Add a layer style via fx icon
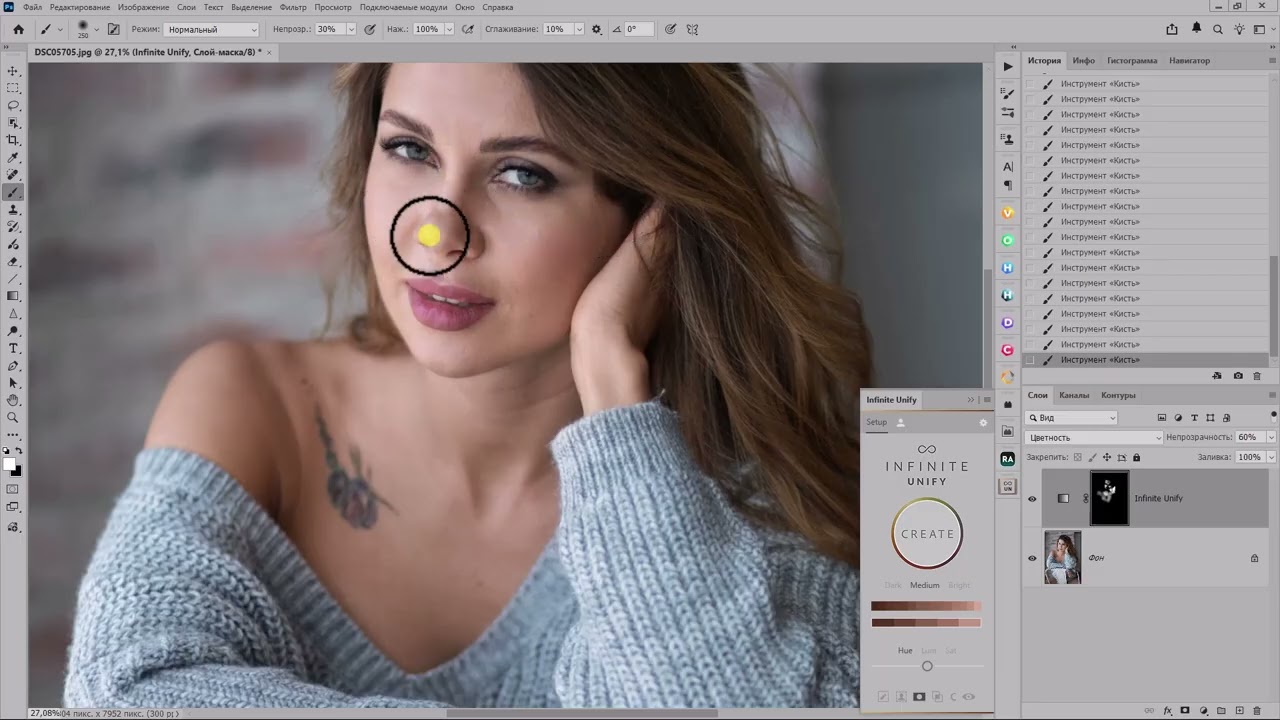The height and width of the screenshot is (720, 1280). coord(1167,711)
